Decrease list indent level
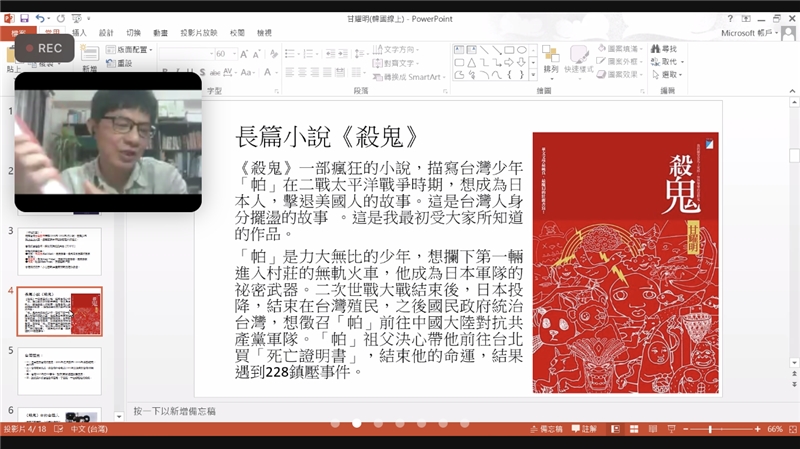 330,54
